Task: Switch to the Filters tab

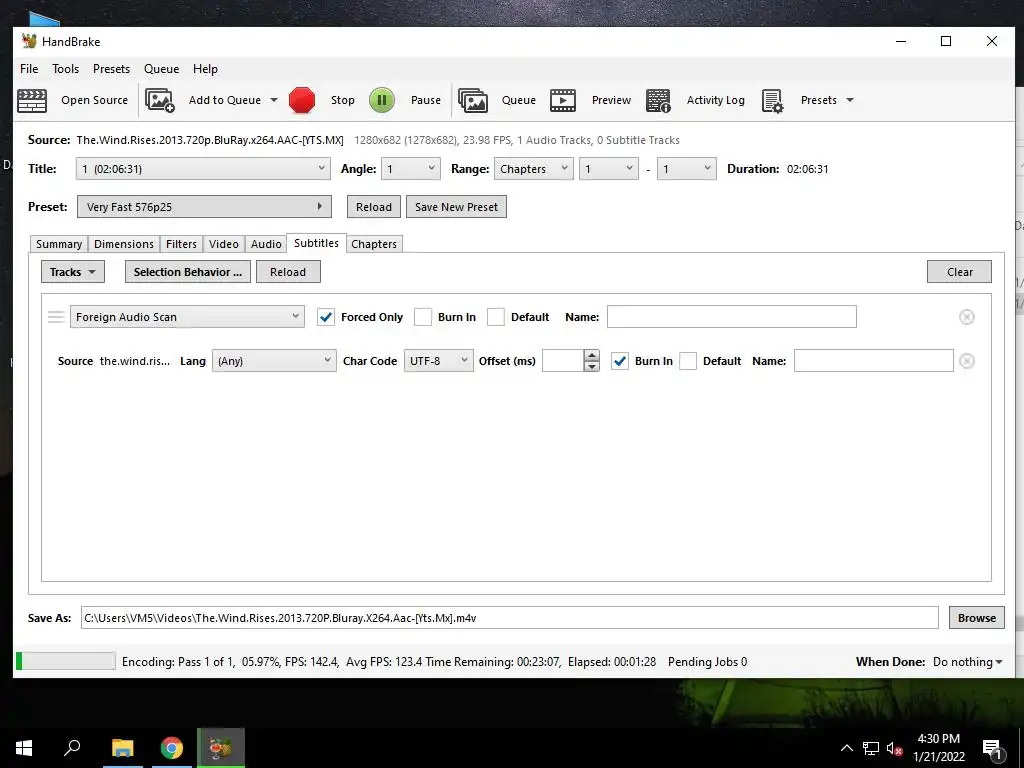Action: click(181, 244)
